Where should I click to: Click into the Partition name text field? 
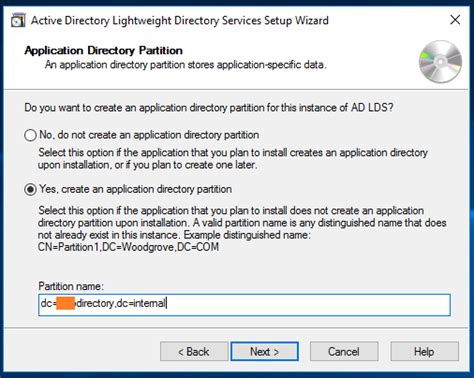(244, 305)
